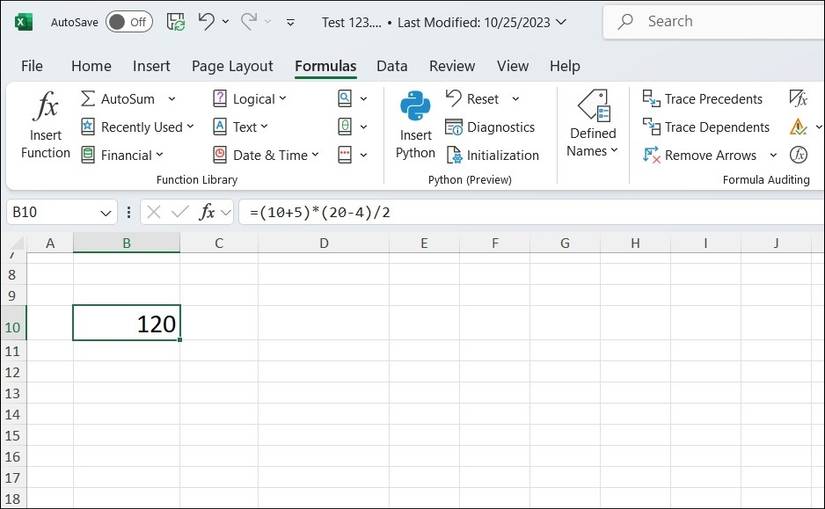Switch to the Data tab
Image resolution: width=825 pixels, height=509 pixels.
click(392, 66)
